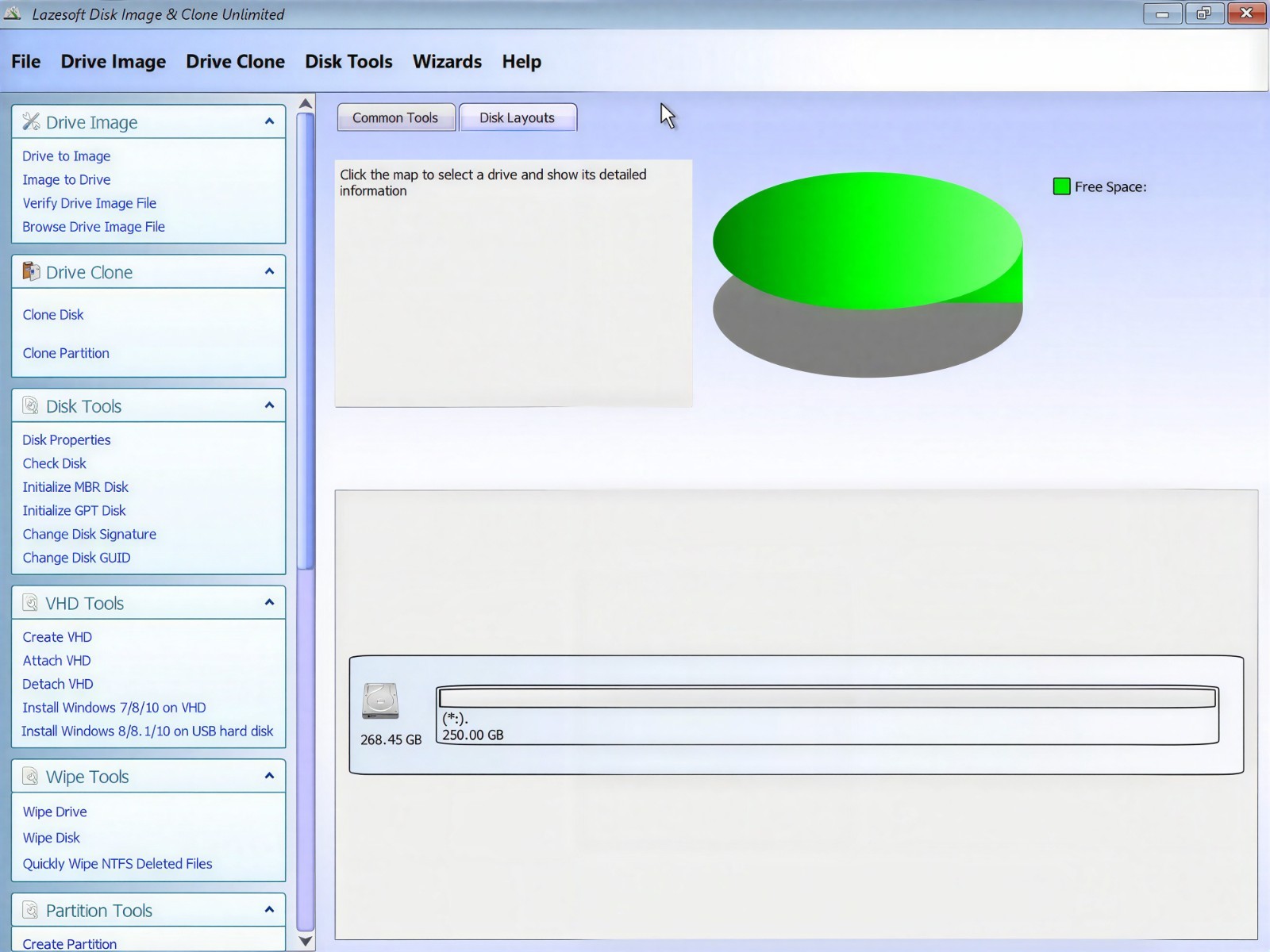The image size is (1270, 952).
Task: Click the Drive Image panel tools icon
Action: pos(31,121)
